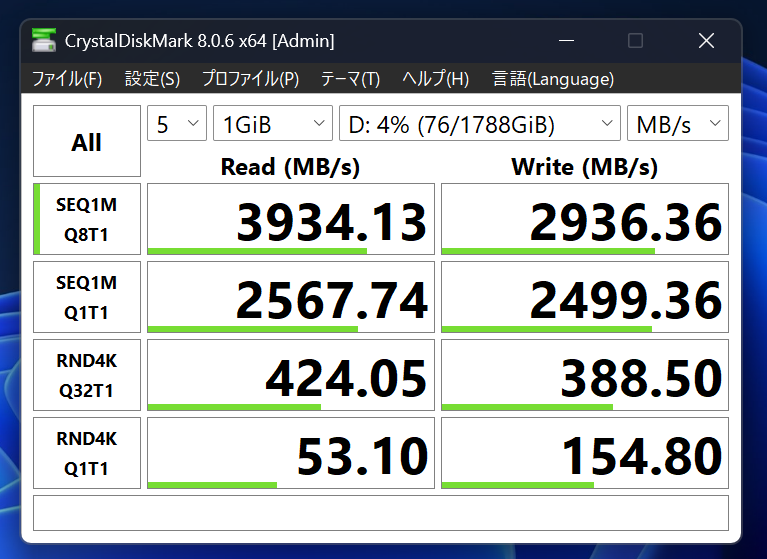Viewport: 767px width, 559px height.
Task: Close the CrystalDiskMark window
Action: (706, 41)
